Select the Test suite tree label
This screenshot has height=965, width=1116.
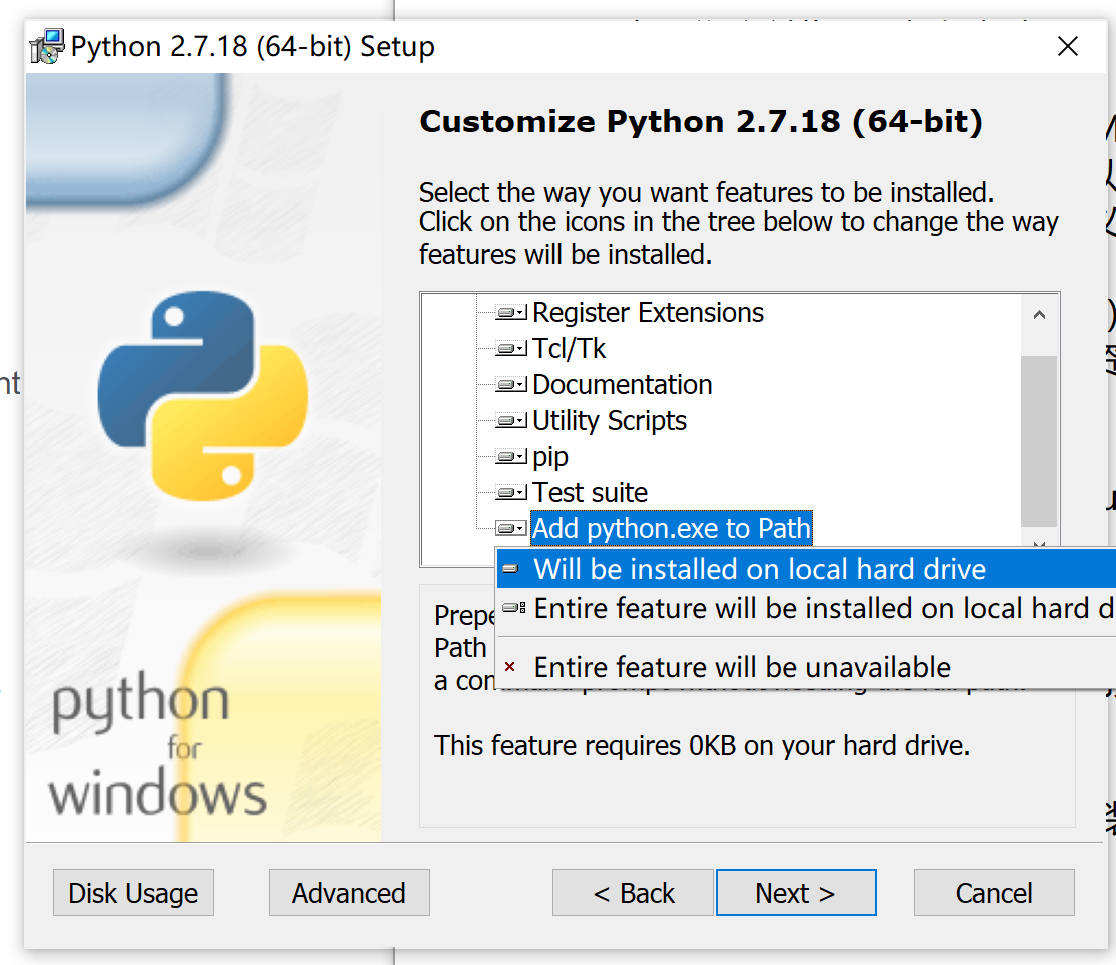[x=590, y=492]
